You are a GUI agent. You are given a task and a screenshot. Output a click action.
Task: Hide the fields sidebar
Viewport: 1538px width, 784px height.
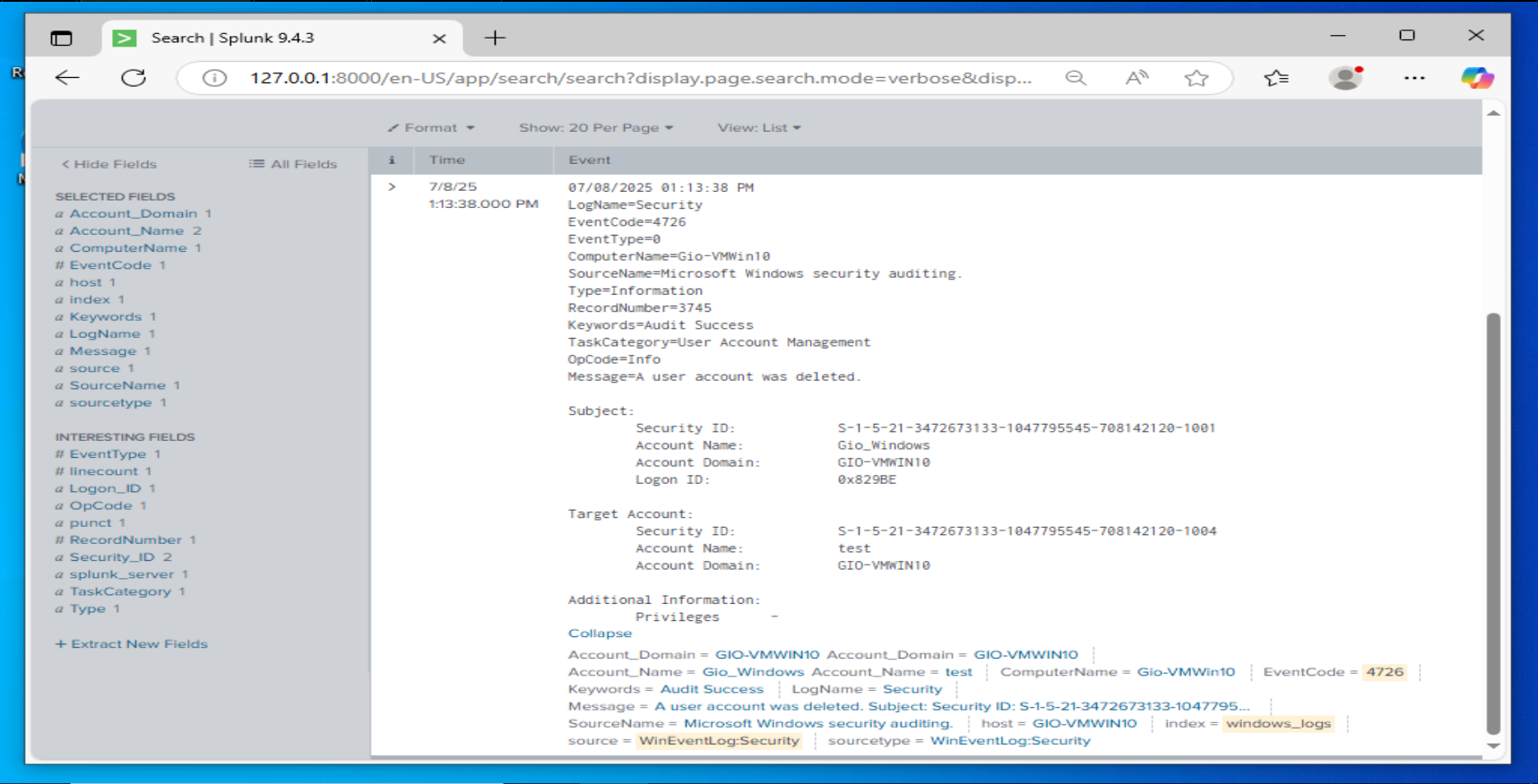108,164
